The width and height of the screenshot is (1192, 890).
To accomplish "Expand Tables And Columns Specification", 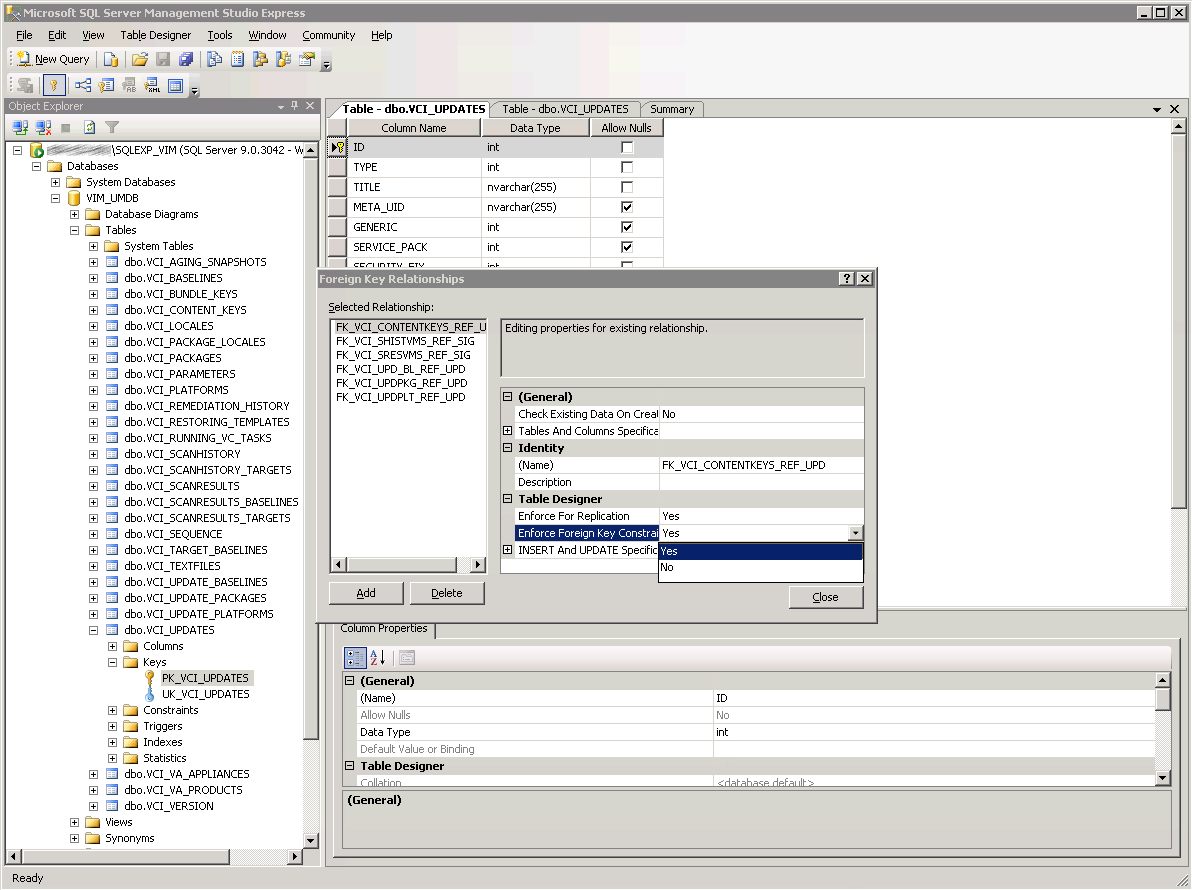I will (508, 431).
